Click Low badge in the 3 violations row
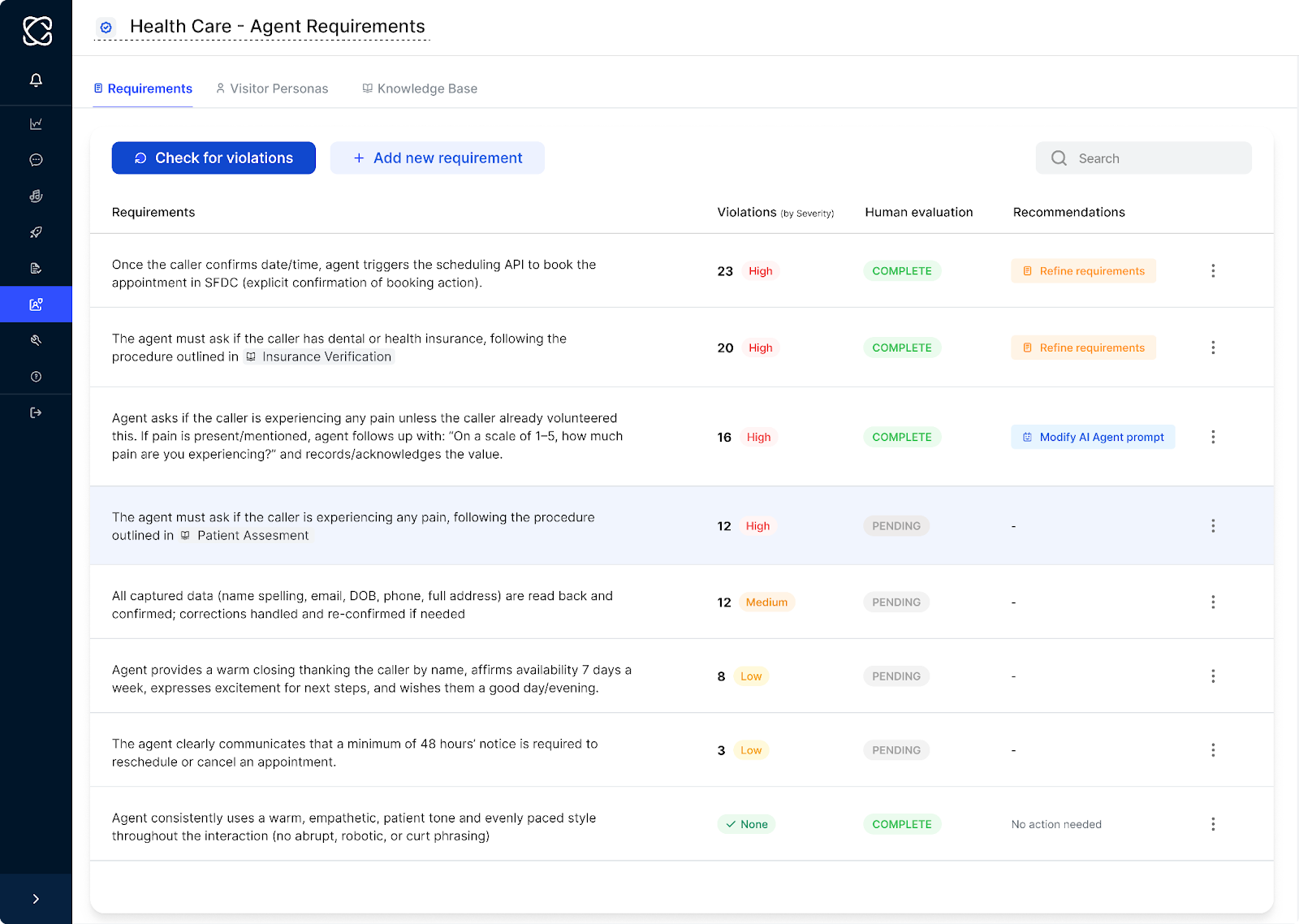1299x924 pixels. pos(751,750)
